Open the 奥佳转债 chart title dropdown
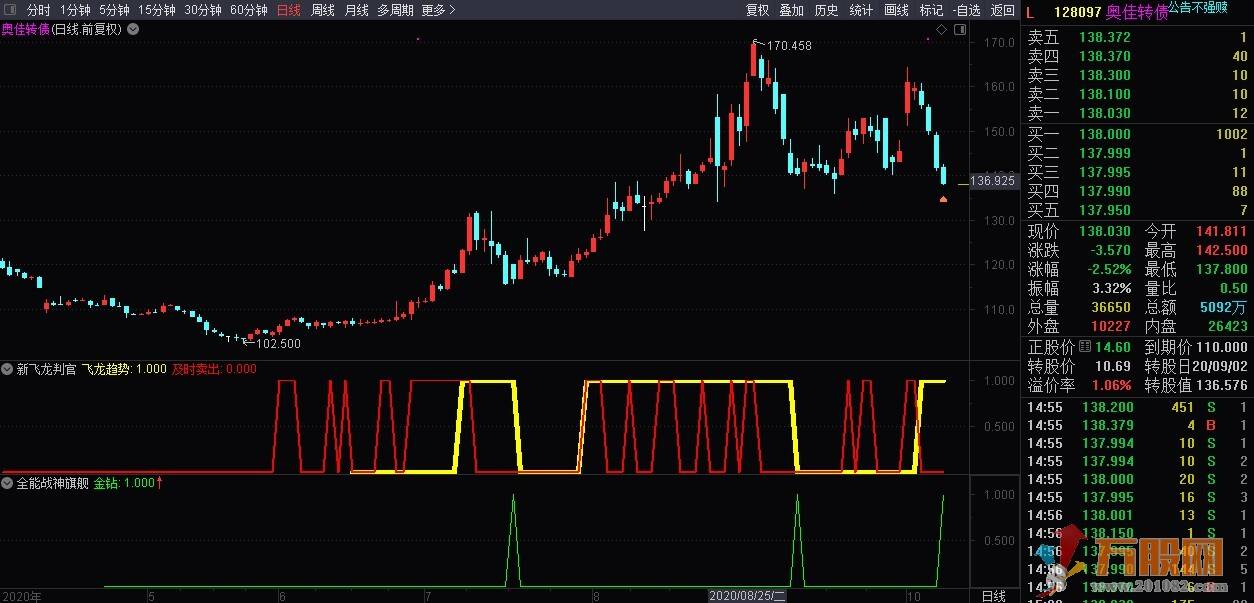Image resolution: width=1254 pixels, height=603 pixels. (x=133, y=29)
